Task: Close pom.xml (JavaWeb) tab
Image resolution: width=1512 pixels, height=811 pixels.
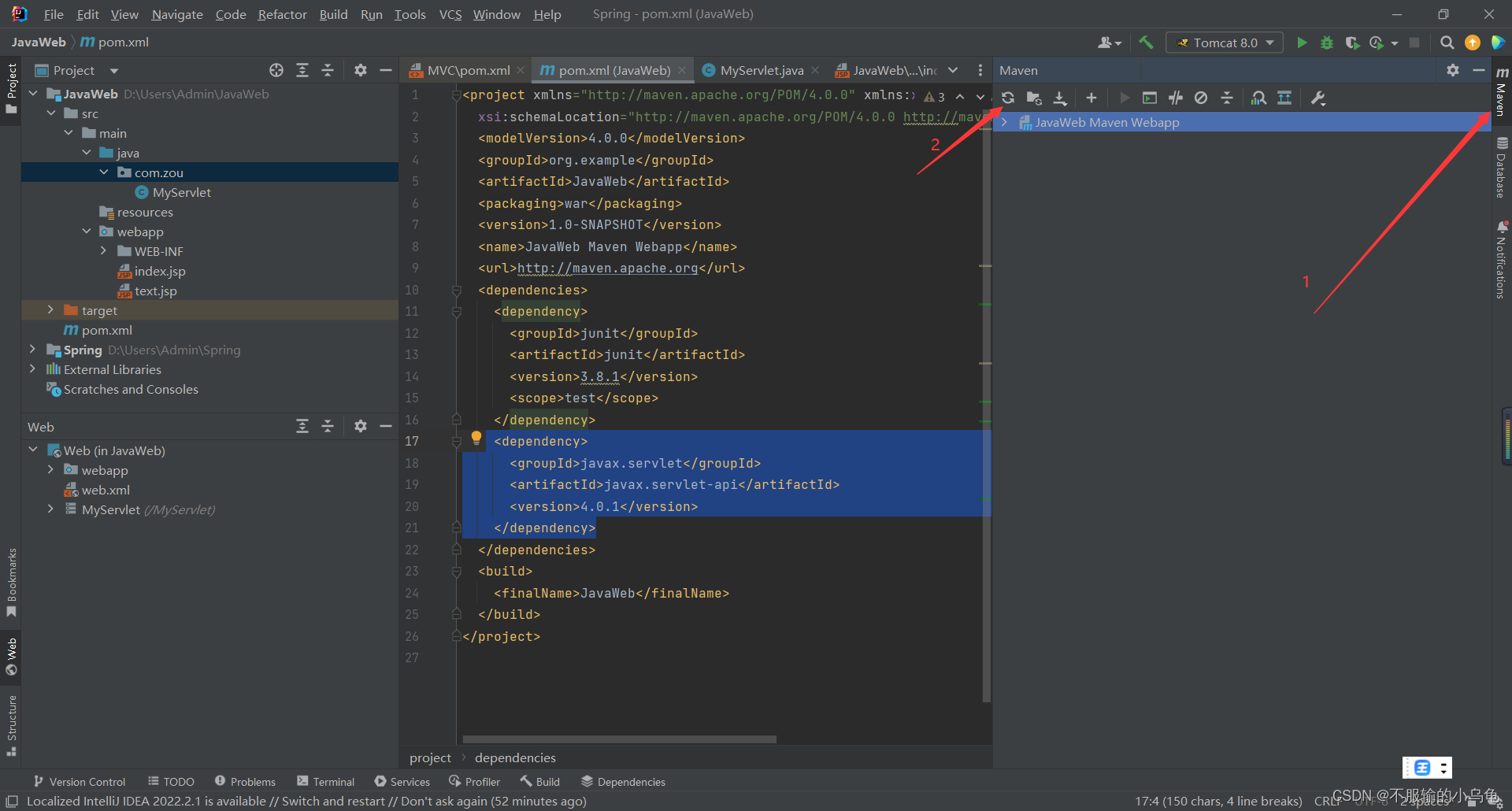Action: pyautogui.click(x=682, y=70)
